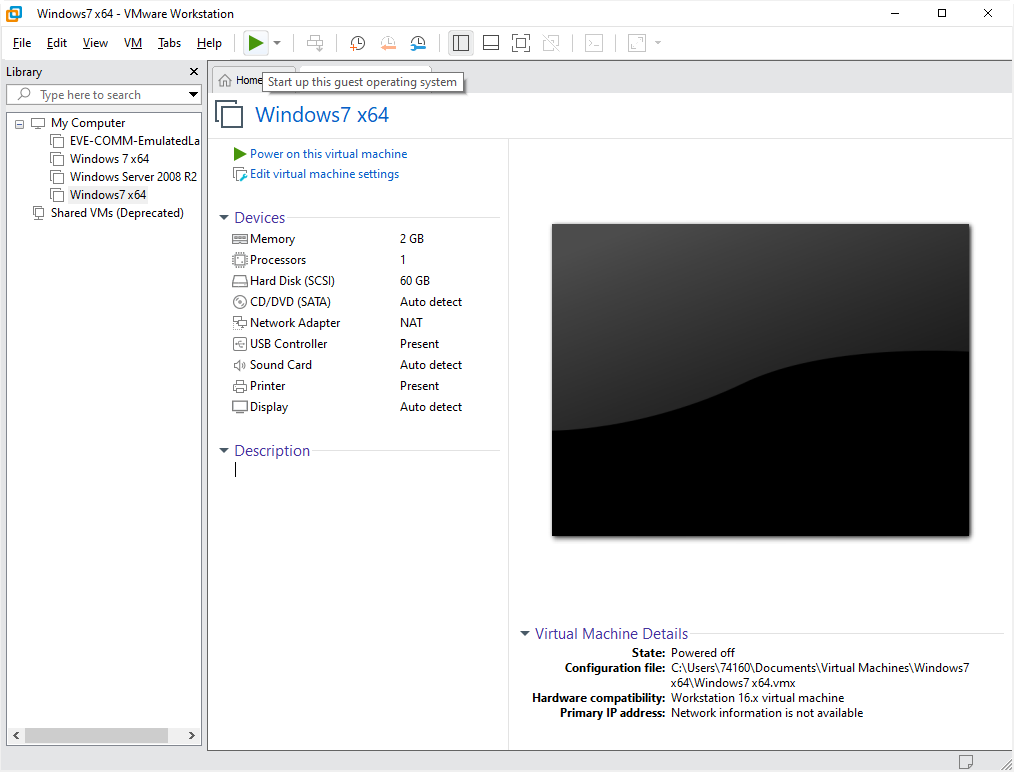This screenshot has height=772, width=1014.
Task: Click the Memory 2 GB value
Action: (412, 239)
